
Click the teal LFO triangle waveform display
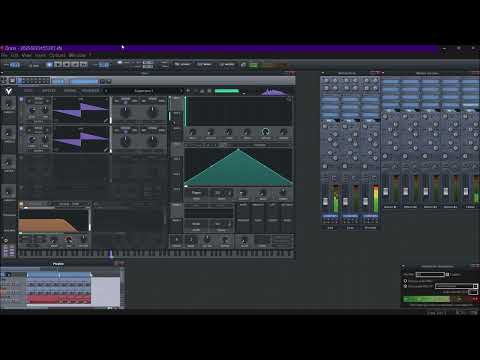point(238,167)
